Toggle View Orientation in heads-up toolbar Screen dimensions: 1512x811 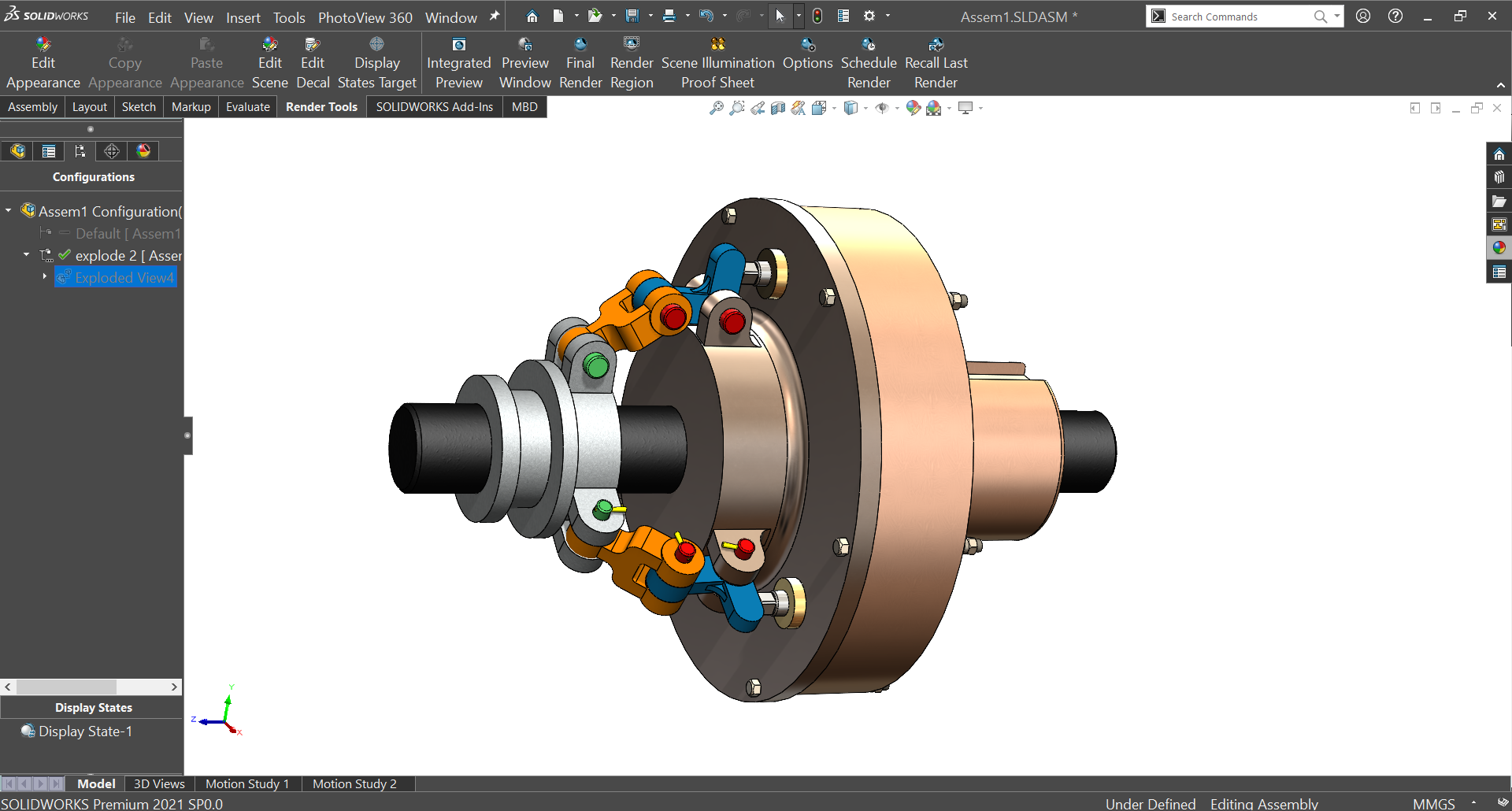point(819,108)
